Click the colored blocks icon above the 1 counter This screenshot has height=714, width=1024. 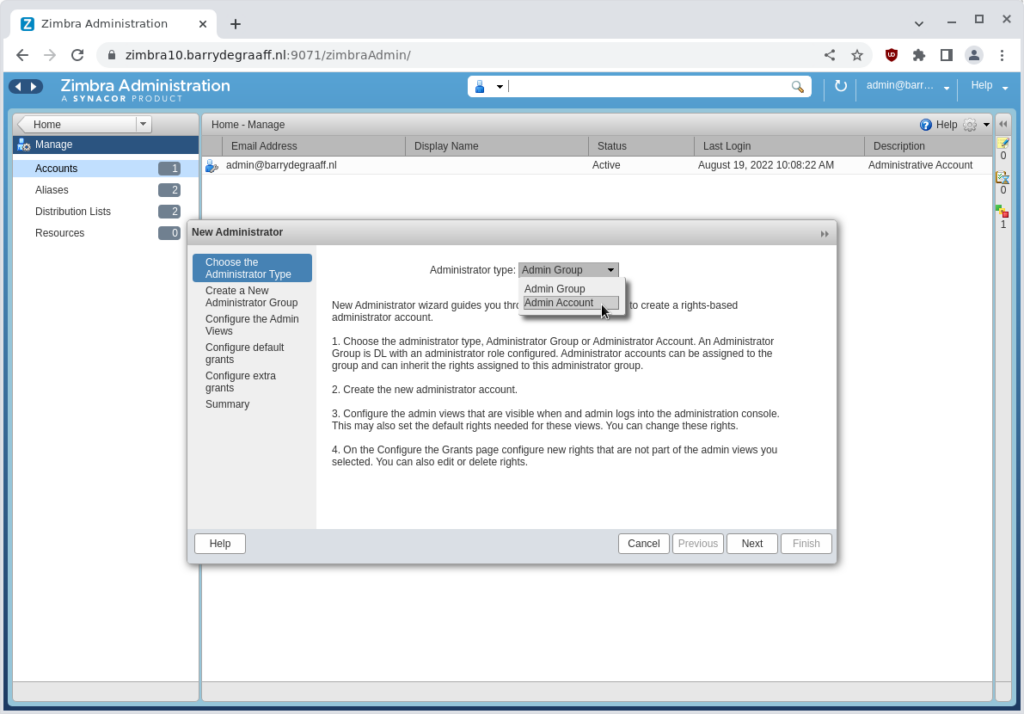[x=1003, y=211]
